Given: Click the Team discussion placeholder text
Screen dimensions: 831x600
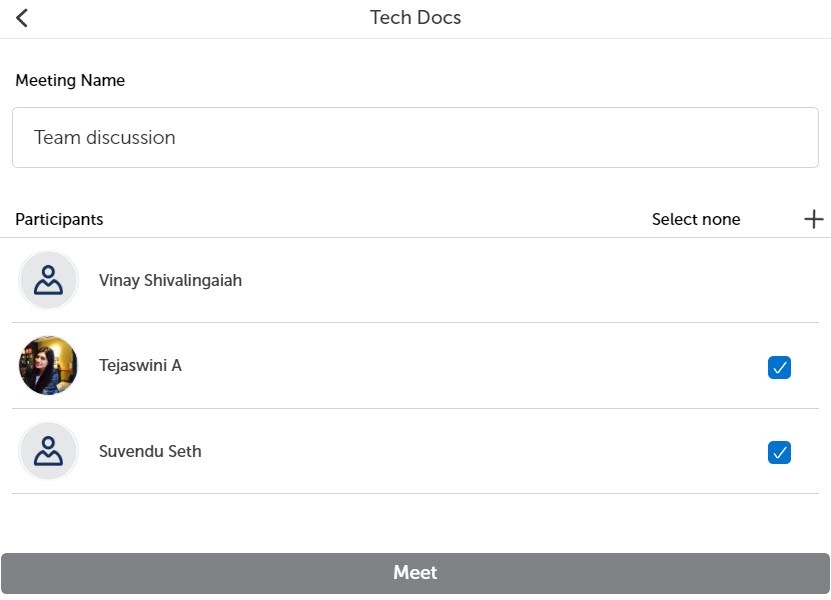Looking at the screenshot, I should pyautogui.click(x=104, y=137).
